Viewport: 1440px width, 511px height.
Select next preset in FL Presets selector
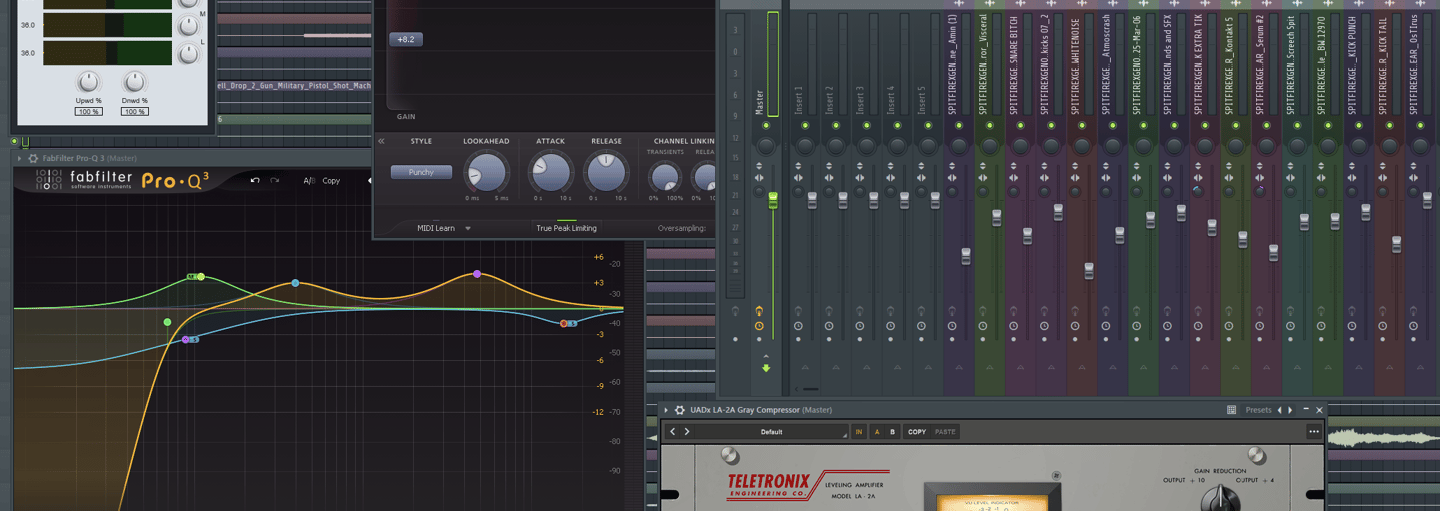(1290, 410)
